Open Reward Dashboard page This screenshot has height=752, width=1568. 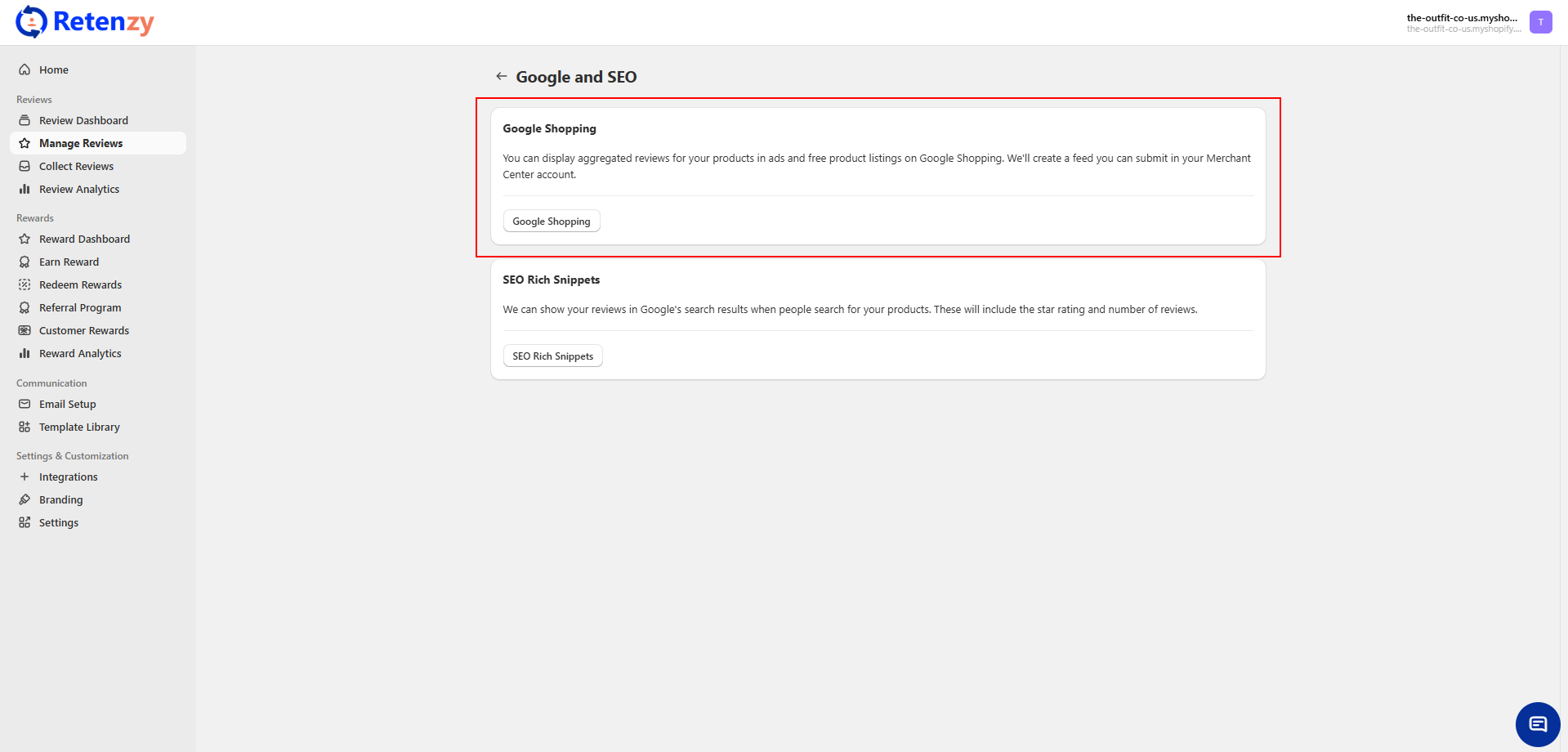tap(84, 239)
